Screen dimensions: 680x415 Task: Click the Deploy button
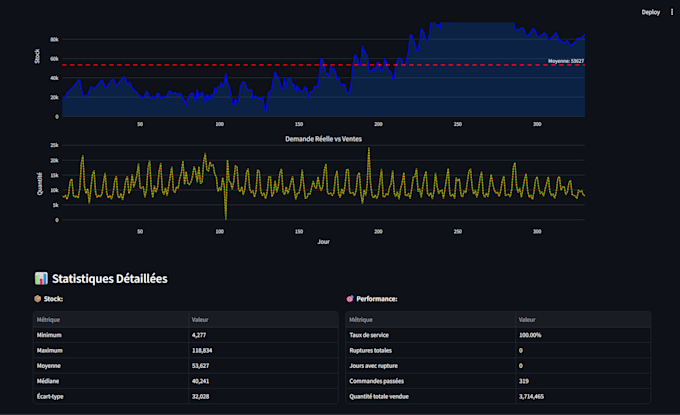tap(651, 12)
